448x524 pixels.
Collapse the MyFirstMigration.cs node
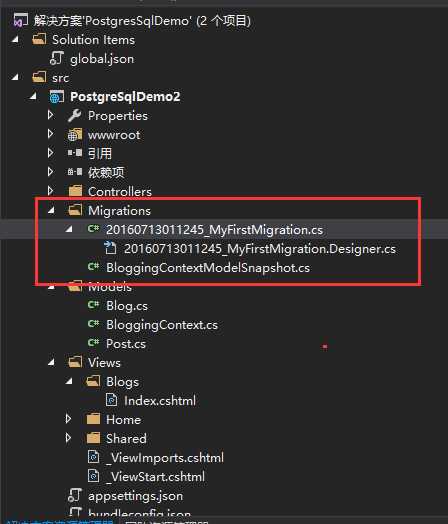coord(69,229)
